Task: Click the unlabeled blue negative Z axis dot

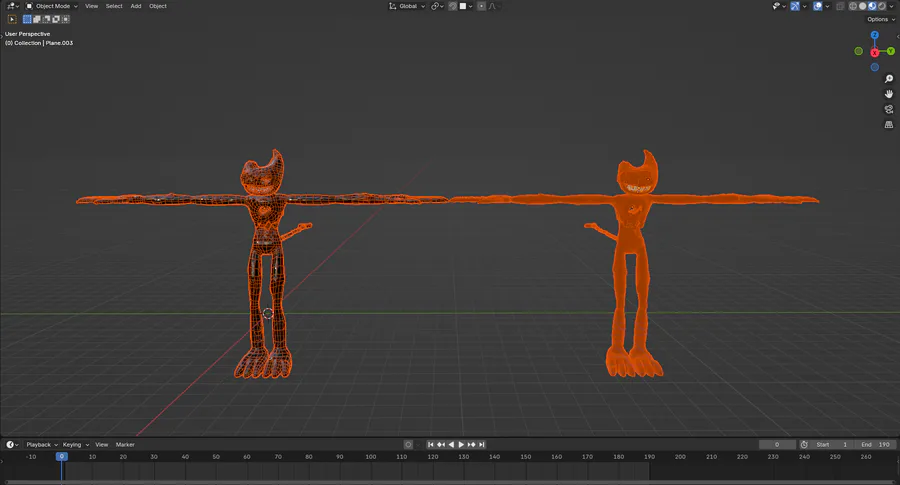Action: tap(875, 67)
